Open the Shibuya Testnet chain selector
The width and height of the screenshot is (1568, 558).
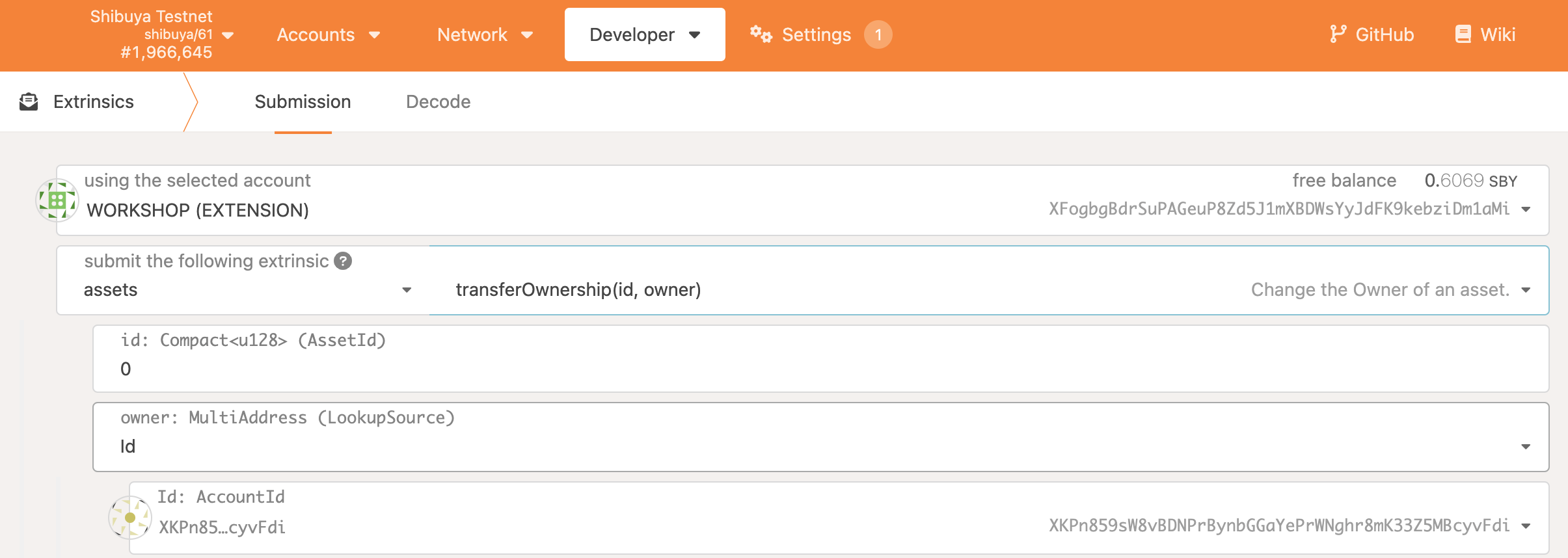pos(163,35)
